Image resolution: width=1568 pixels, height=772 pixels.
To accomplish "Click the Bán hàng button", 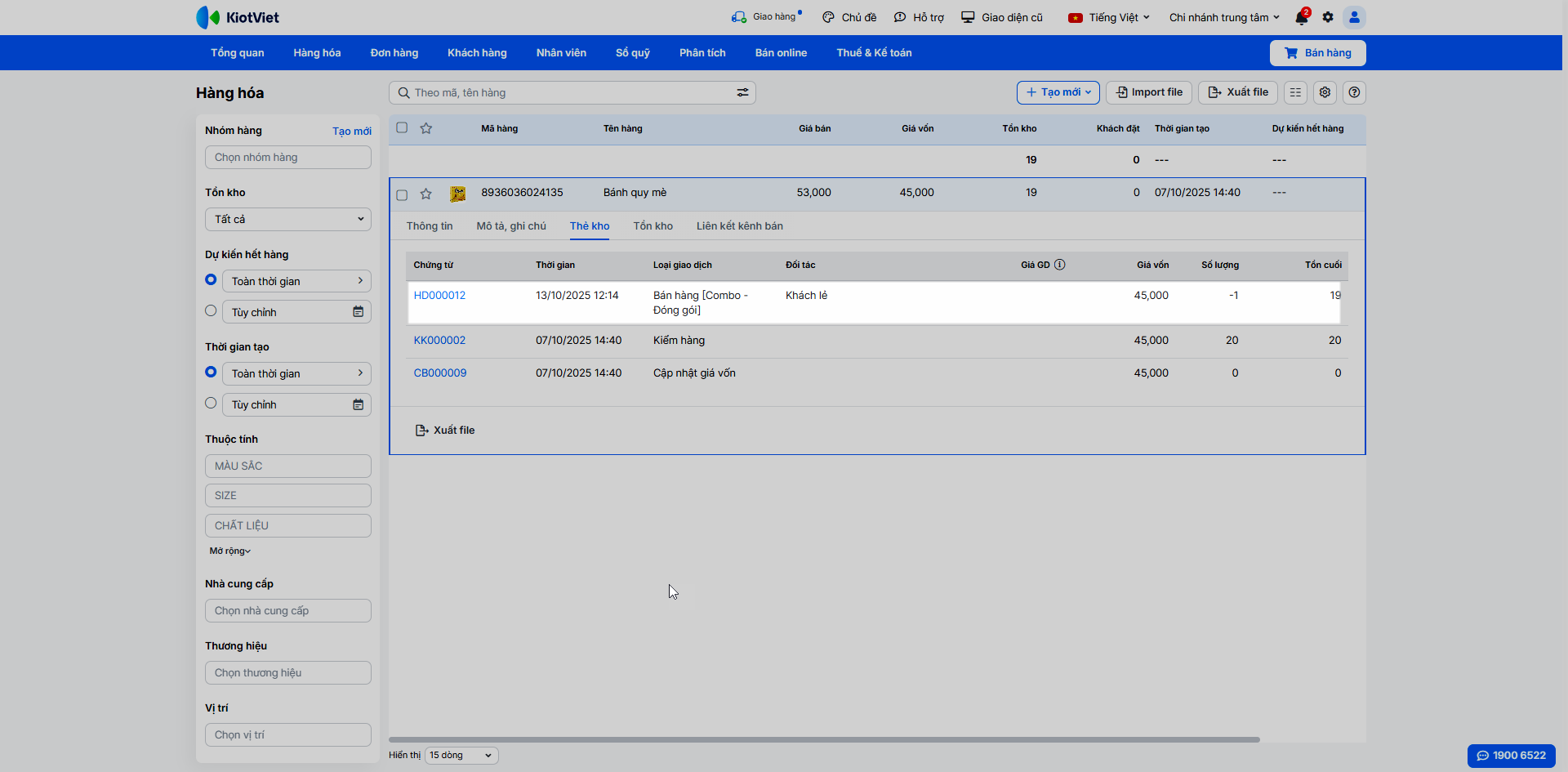I will (x=1317, y=53).
